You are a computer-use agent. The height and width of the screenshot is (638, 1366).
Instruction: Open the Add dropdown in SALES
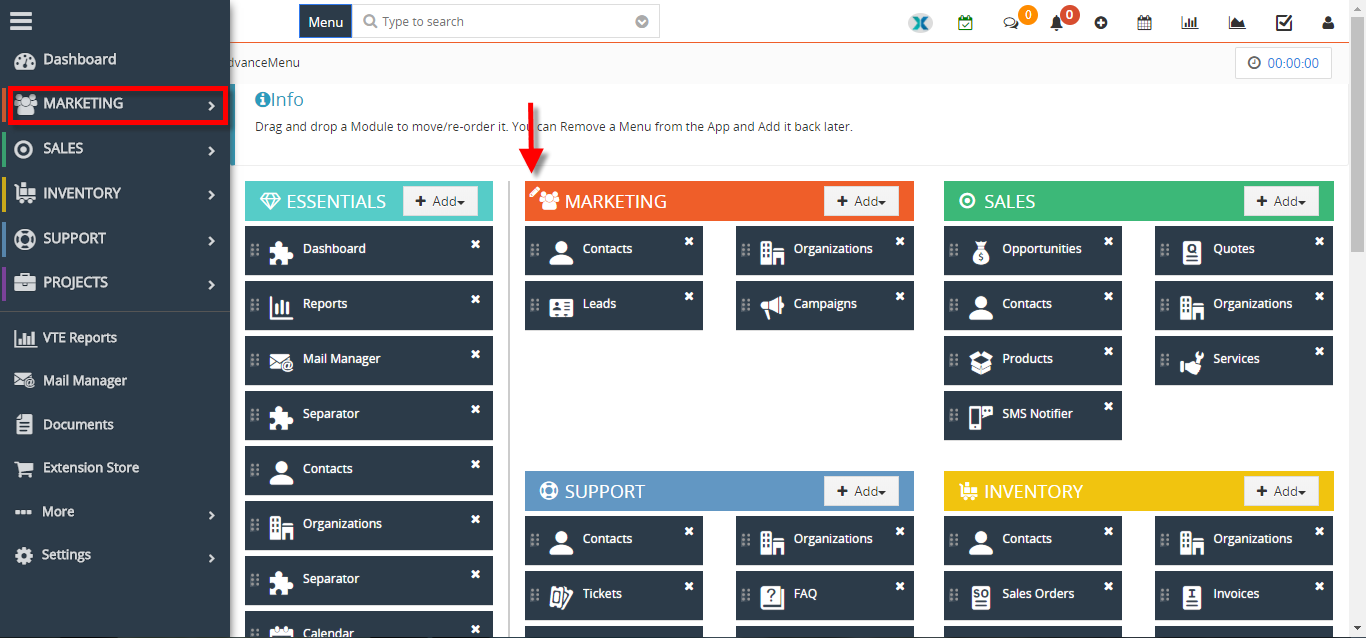point(1281,201)
